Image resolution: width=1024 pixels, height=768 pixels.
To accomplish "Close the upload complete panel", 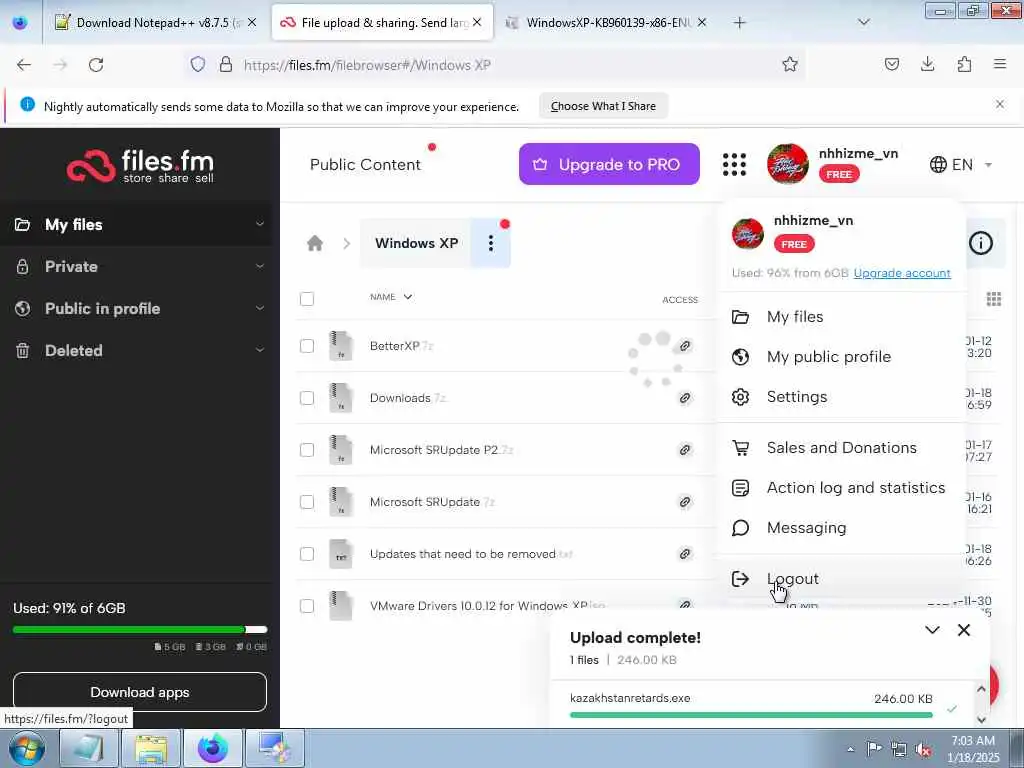I will coord(964,630).
